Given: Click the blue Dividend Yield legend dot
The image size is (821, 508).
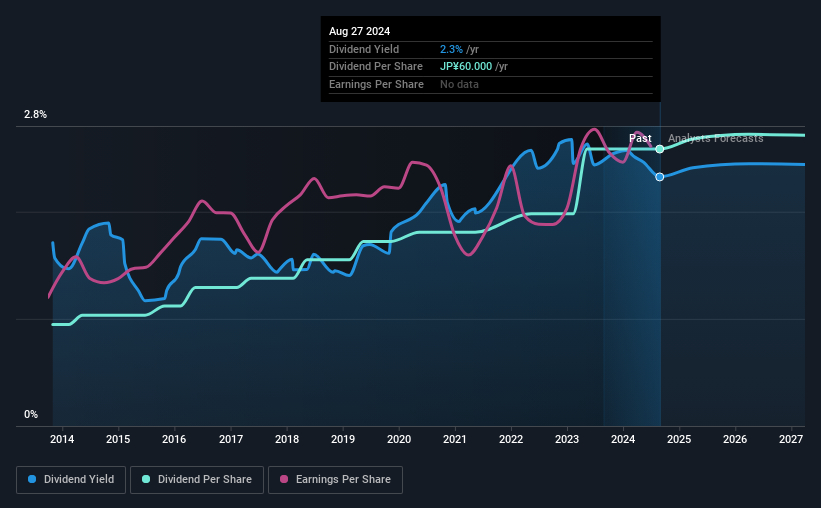Looking at the screenshot, I should pos(32,479).
